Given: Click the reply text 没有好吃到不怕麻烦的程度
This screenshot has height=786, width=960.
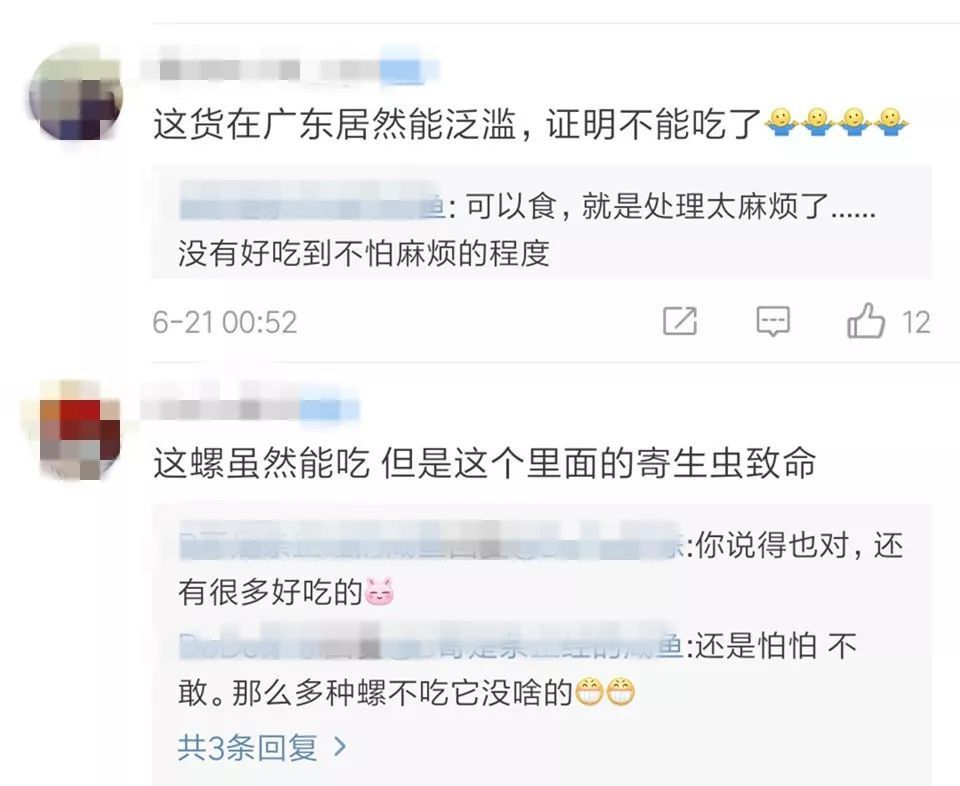Looking at the screenshot, I should click(364, 253).
